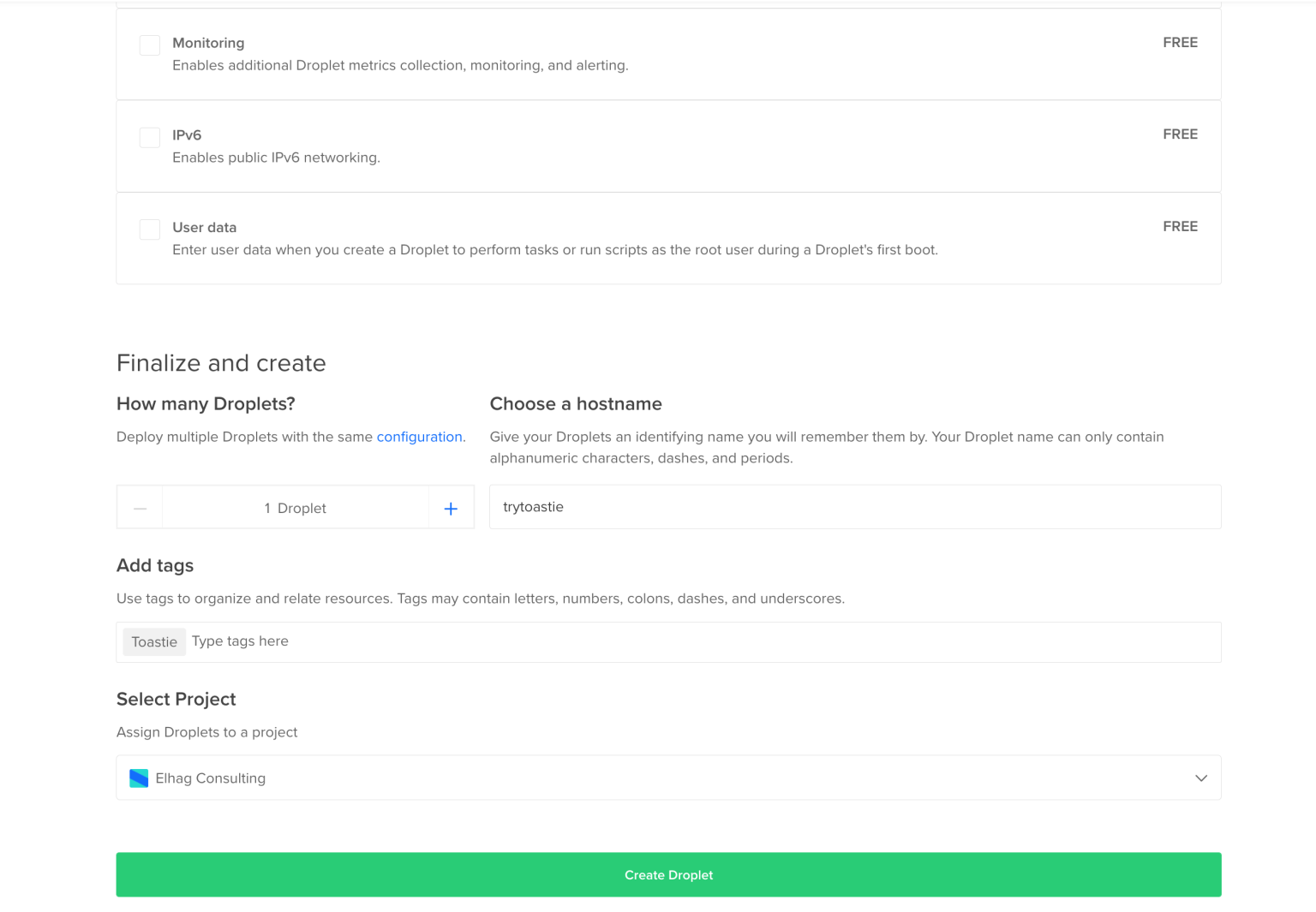Image resolution: width=1316 pixels, height=912 pixels.
Task: Click the 'User data' option title
Action: (204, 228)
